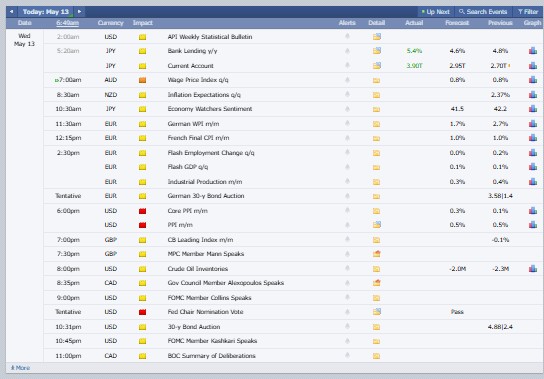Select the Economy Watchers Sentiment event
Screen dimensions: 544x379
pos(210,109)
